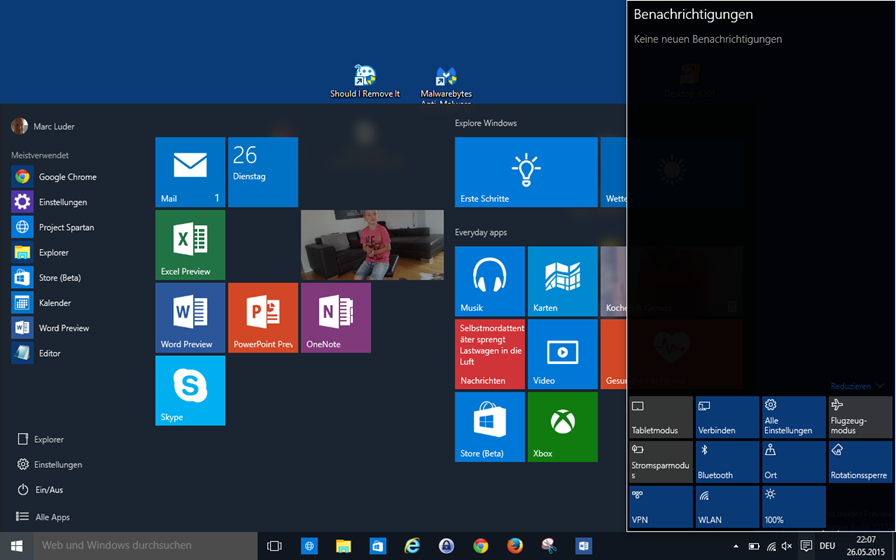Click the Verbinden quick action
The height and width of the screenshot is (560, 896).
pos(727,417)
